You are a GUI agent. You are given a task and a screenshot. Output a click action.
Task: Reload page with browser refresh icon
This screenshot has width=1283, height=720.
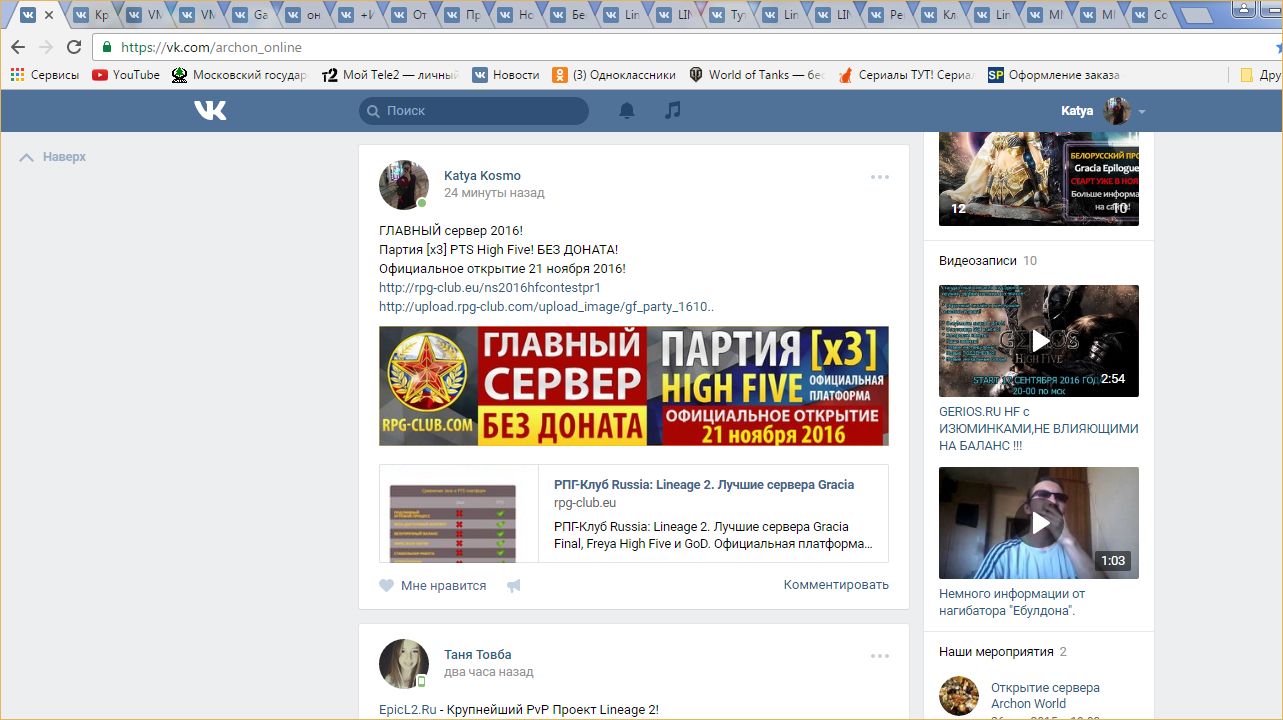point(74,47)
